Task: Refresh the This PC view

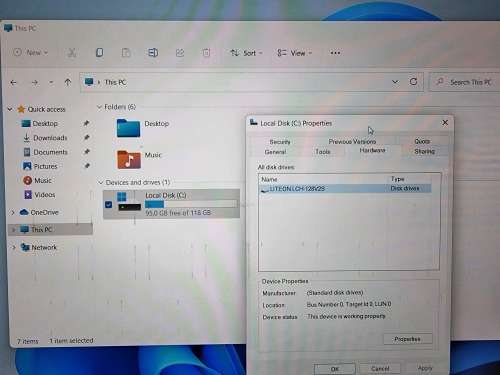Action: click(x=413, y=82)
